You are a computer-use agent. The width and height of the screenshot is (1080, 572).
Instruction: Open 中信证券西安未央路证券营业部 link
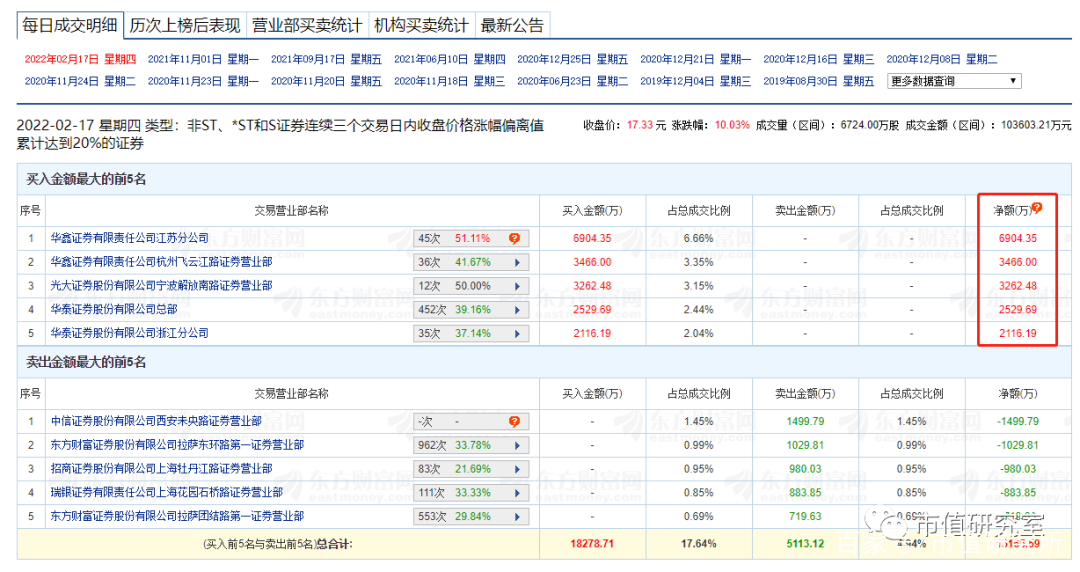pos(156,421)
